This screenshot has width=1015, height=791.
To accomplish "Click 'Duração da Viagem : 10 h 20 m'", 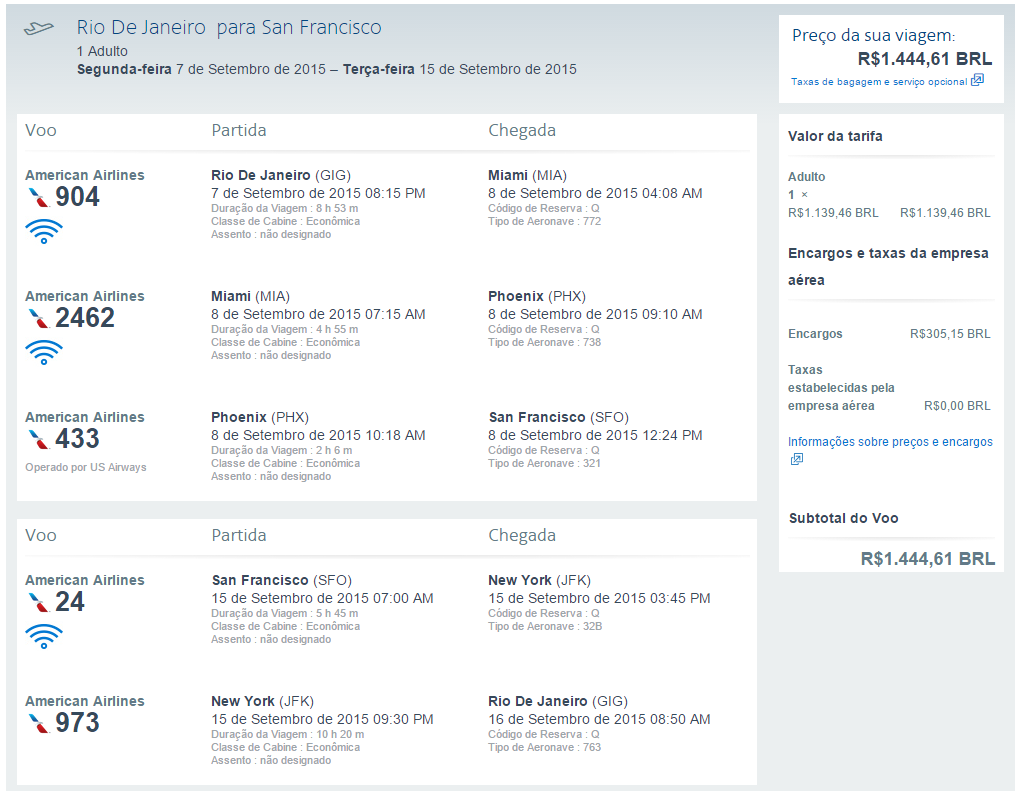I will point(287,734).
